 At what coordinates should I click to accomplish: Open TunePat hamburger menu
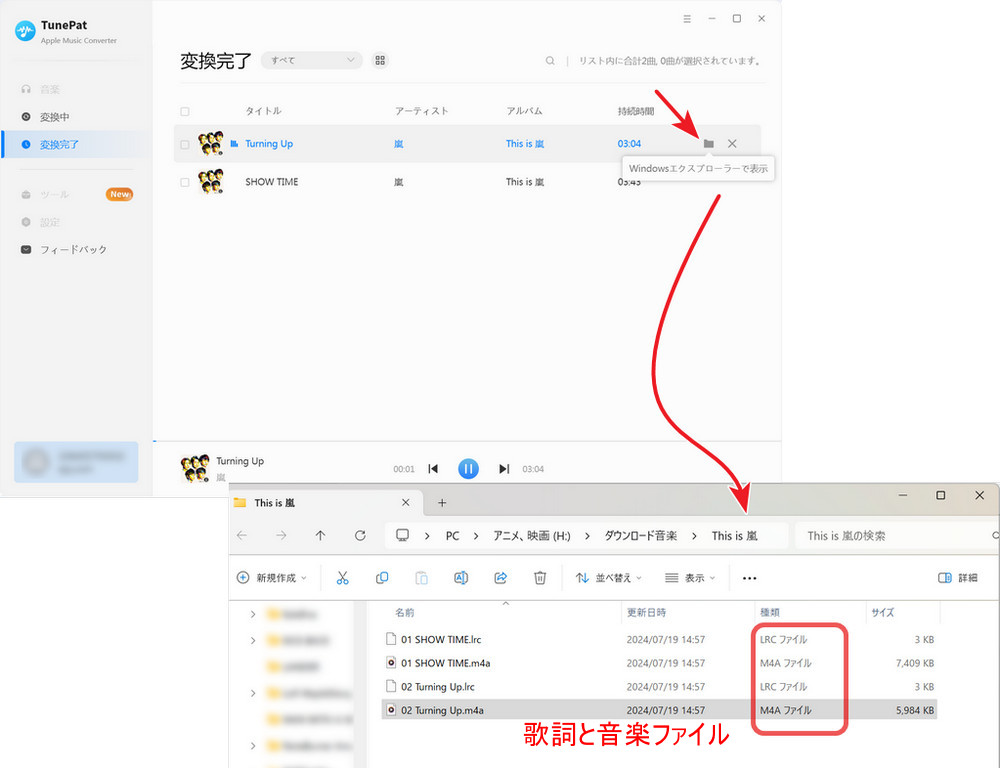(x=687, y=18)
